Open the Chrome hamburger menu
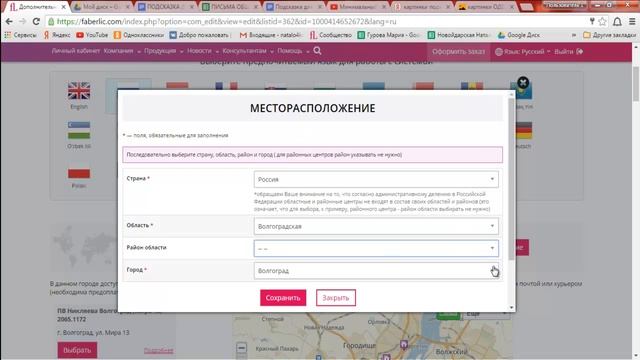Screen dimensions: 640x360 click(632, 22)
